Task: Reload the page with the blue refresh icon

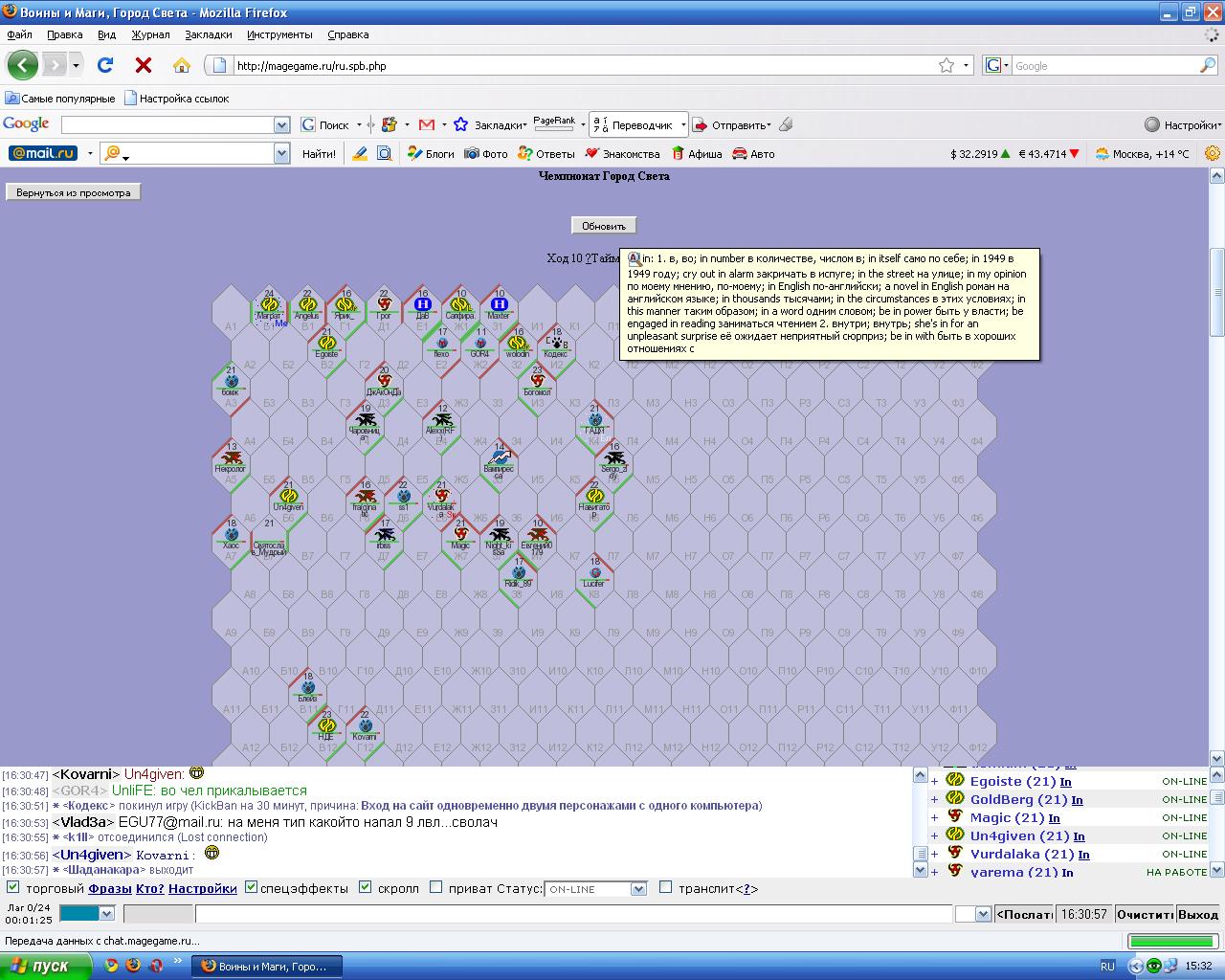Action: pyautogui.click(x=105, y=65)
